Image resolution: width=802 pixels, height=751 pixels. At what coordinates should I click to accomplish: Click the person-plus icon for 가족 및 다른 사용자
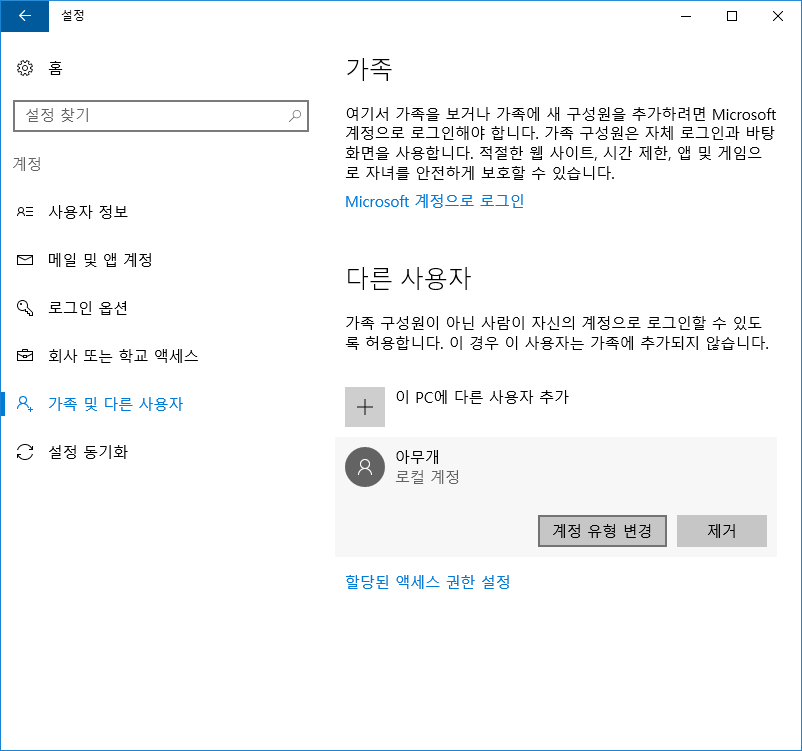click(x=25, y=403)
